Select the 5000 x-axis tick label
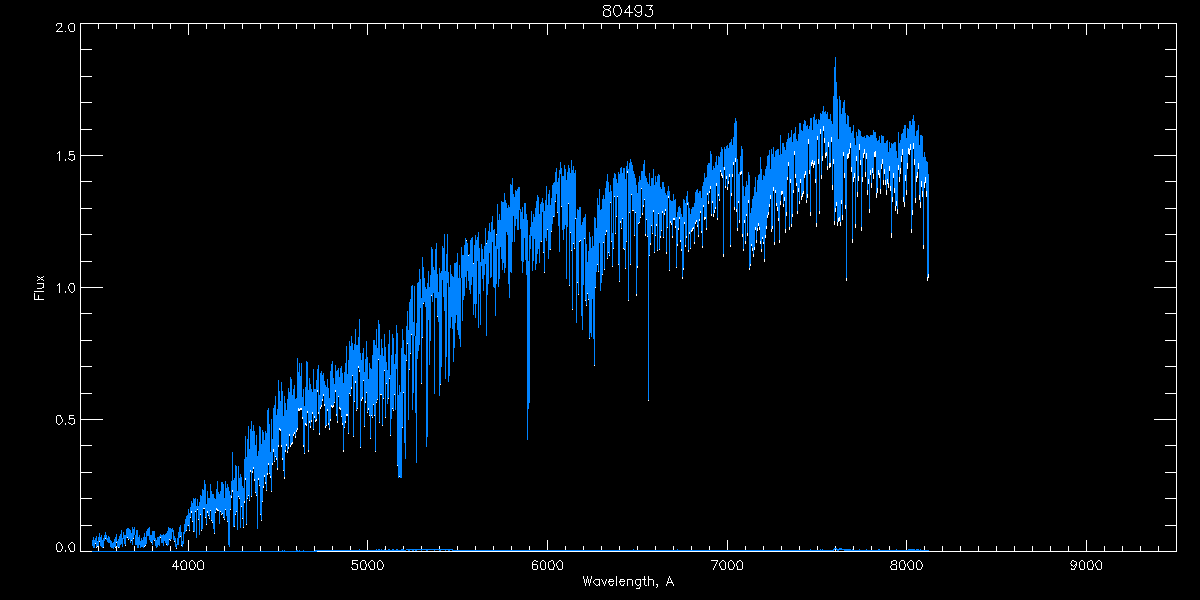The height and width of the screenshot is (600, 1200). pyautogui.click(x=368, y=566)
